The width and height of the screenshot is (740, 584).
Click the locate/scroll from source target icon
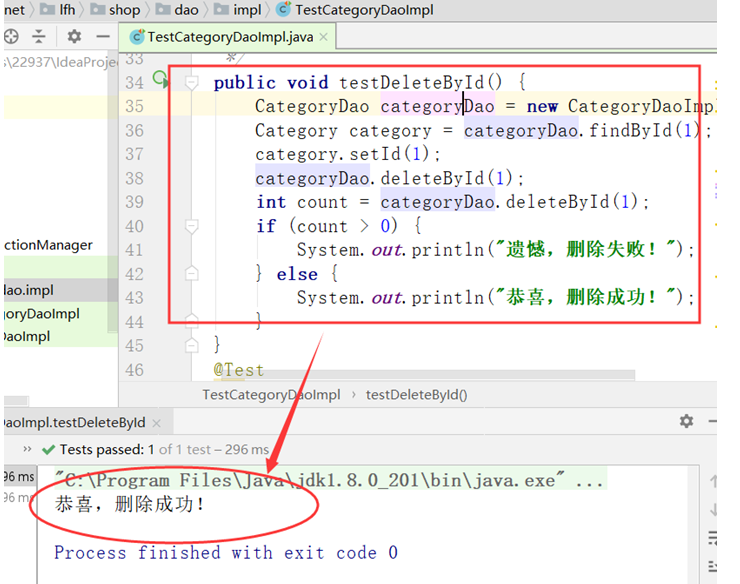(x=11, y=36)
